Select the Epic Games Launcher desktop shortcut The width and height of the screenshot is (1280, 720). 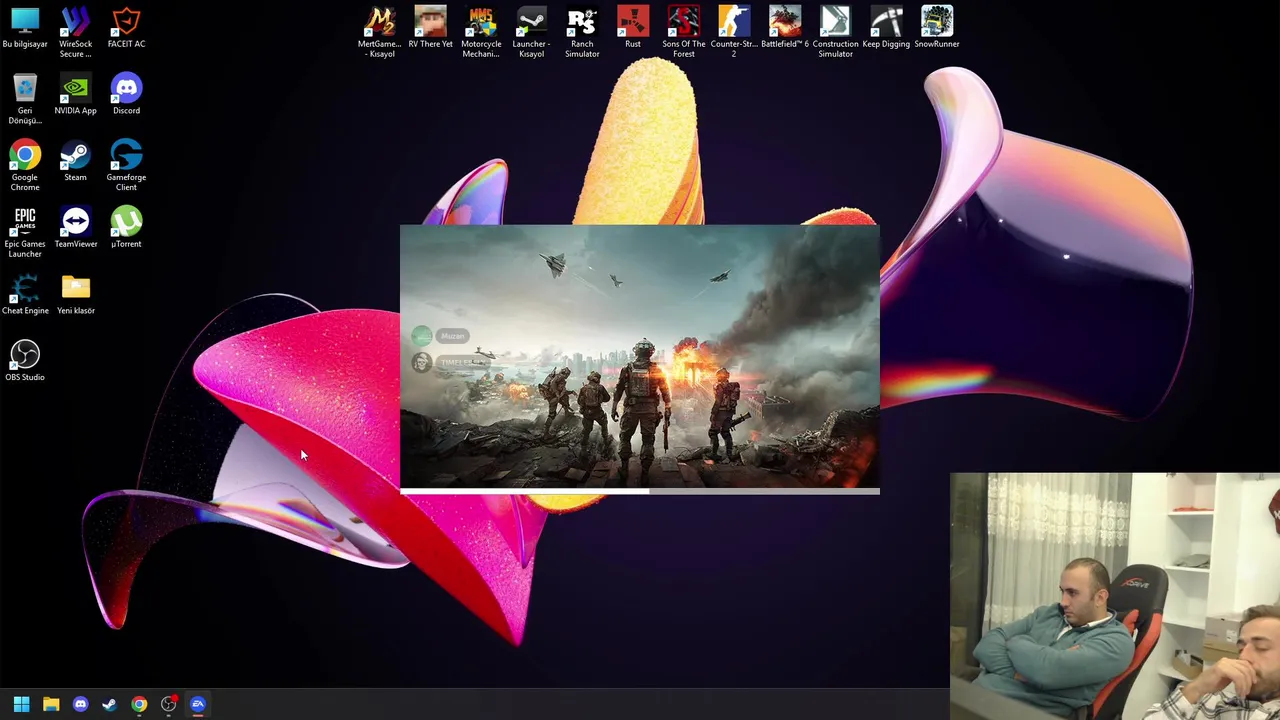tap(25, 233)
